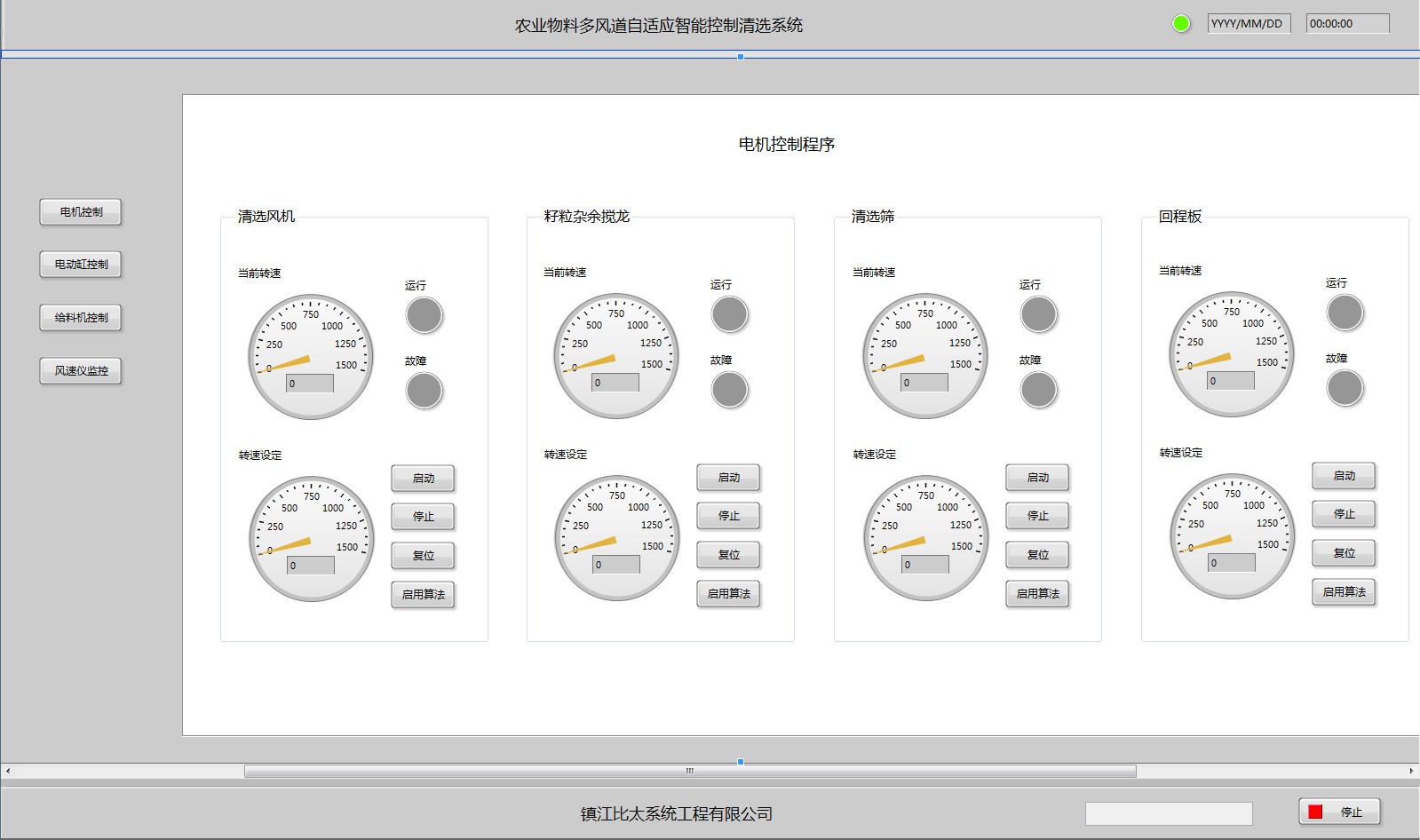
Task: Click the 清选风机 故障 indicator light
Action: pos(424,391)
